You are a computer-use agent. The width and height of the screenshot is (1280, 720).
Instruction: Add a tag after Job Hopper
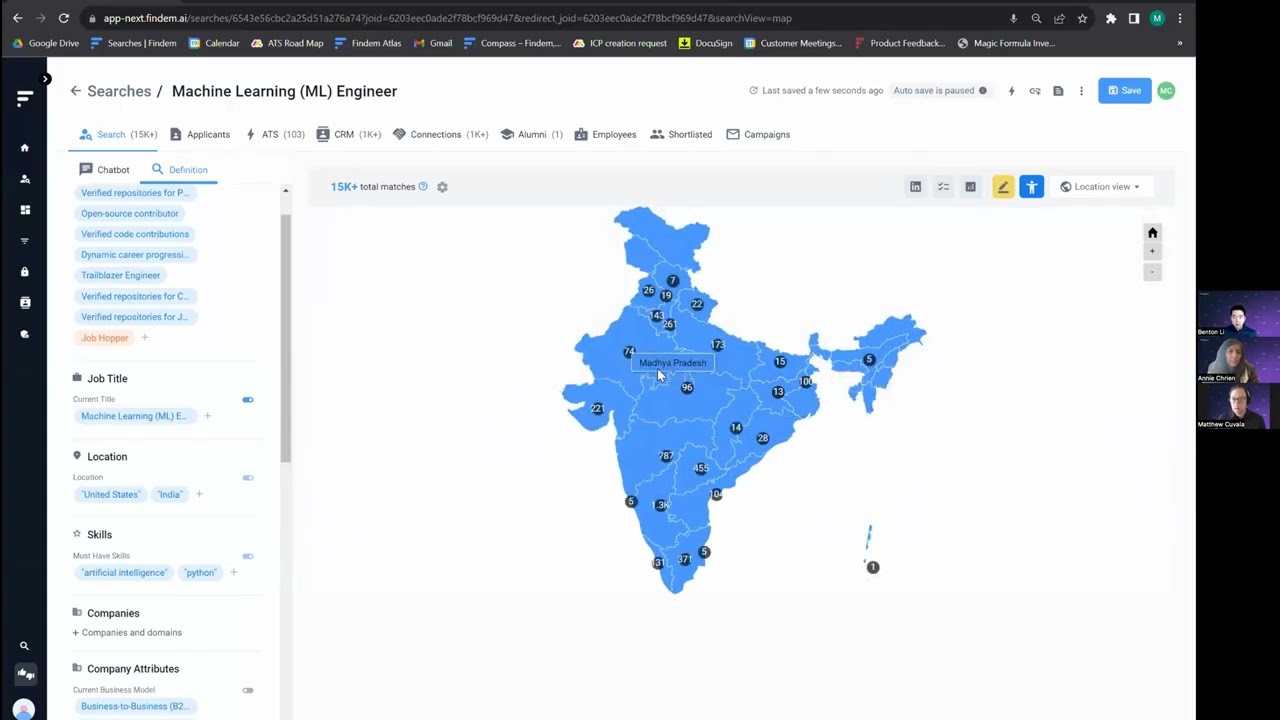click(x=144, y=338)
